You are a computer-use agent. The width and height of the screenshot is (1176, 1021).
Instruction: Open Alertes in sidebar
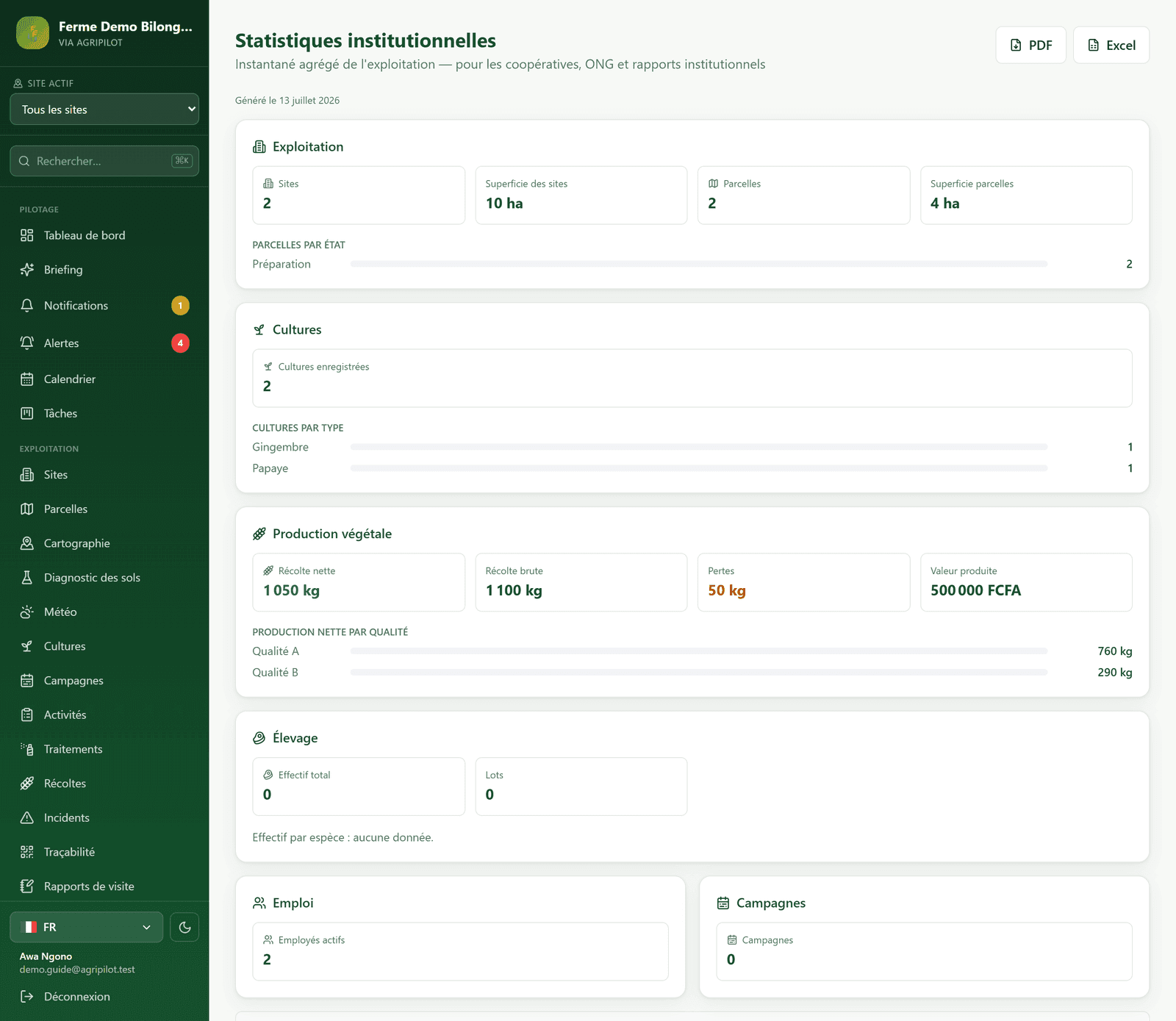[x=104, y=343]
